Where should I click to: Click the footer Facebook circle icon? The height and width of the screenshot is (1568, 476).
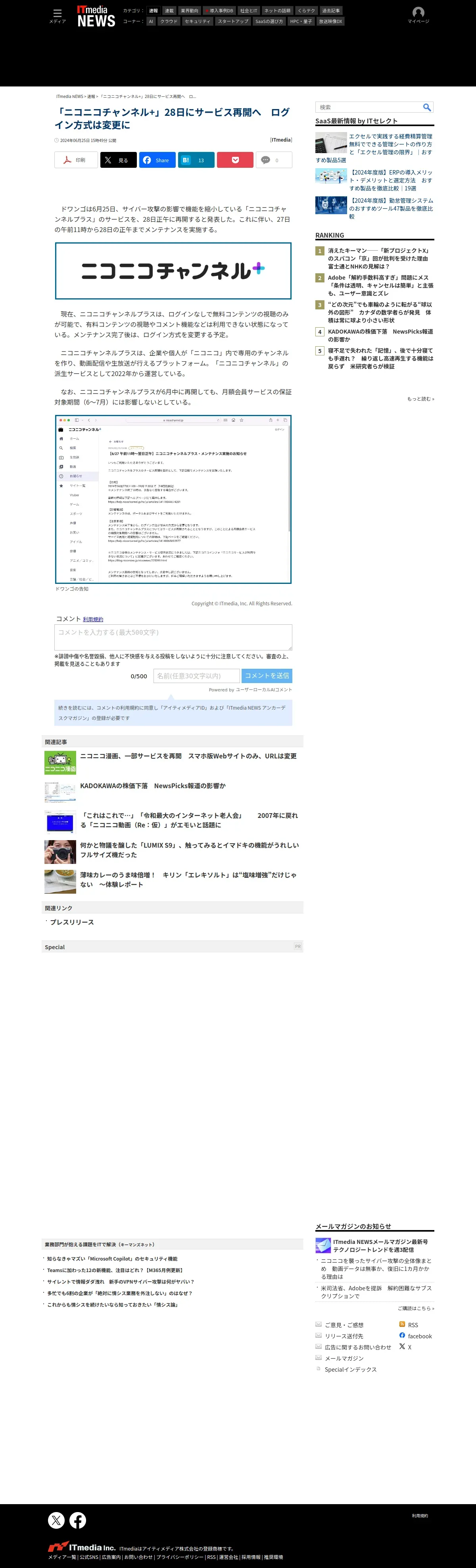tap(78, 1520)
